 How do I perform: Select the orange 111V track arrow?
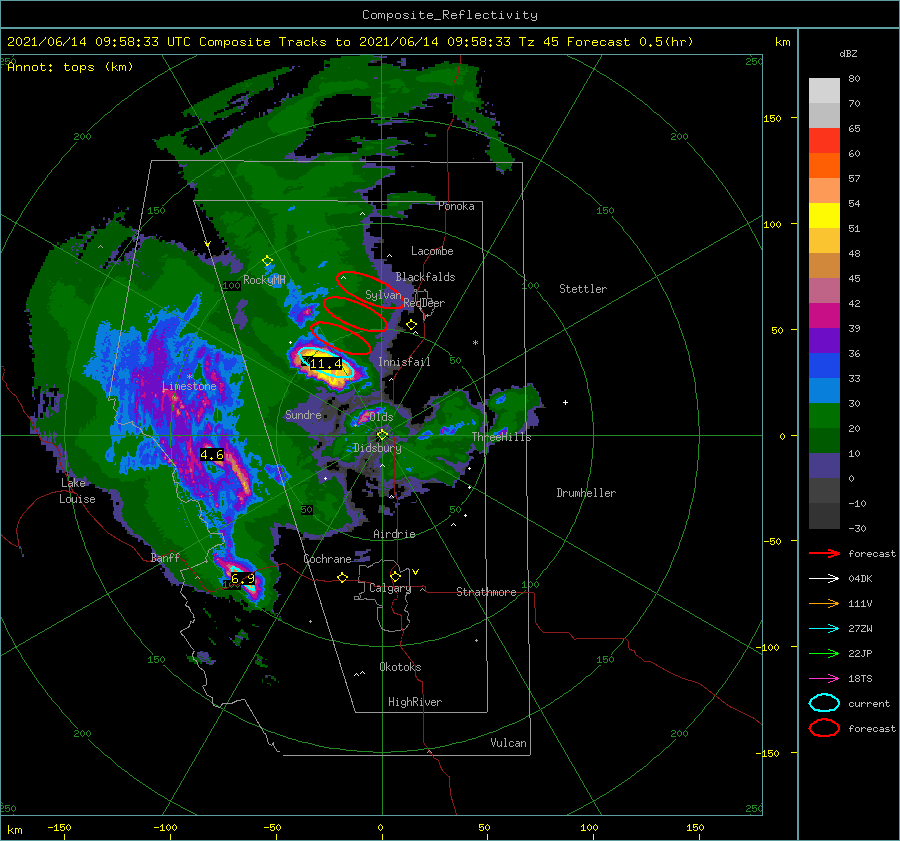click(x=824, y=603)
